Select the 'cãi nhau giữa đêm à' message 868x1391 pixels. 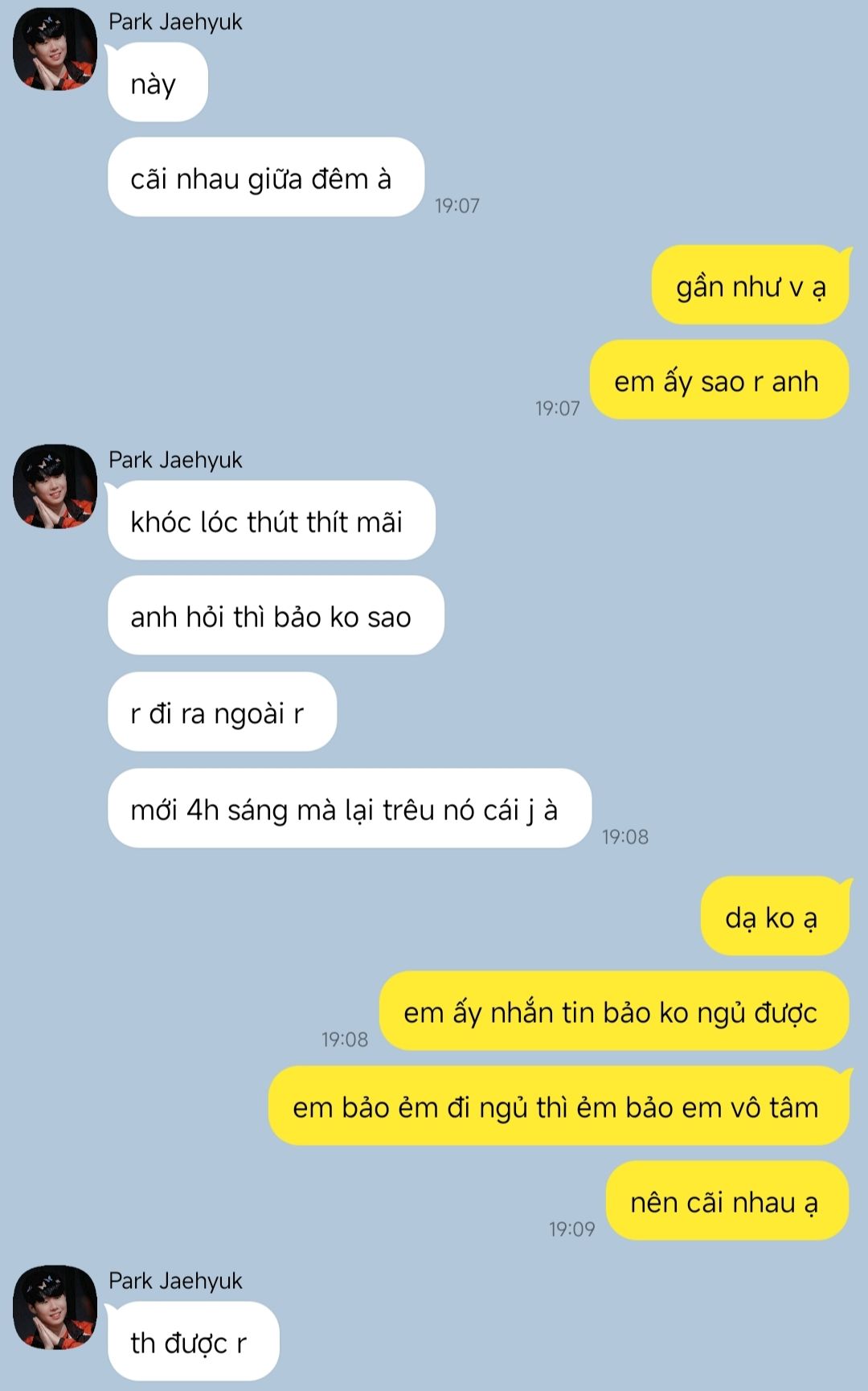[x=266, y=178]
